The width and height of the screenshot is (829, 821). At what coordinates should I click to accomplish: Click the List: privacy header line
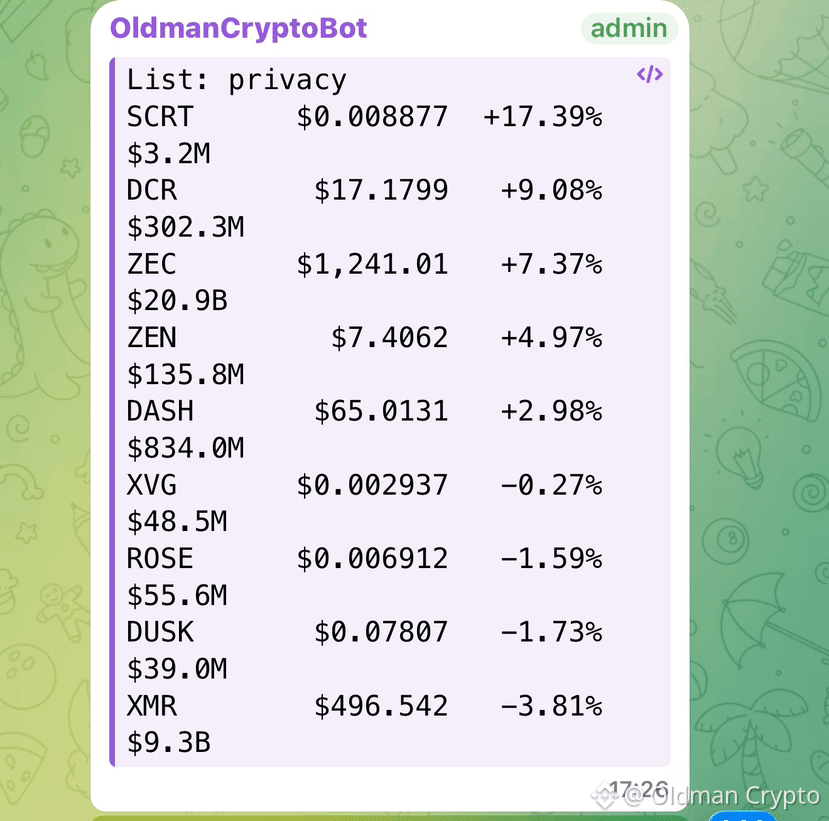(236, 80)
